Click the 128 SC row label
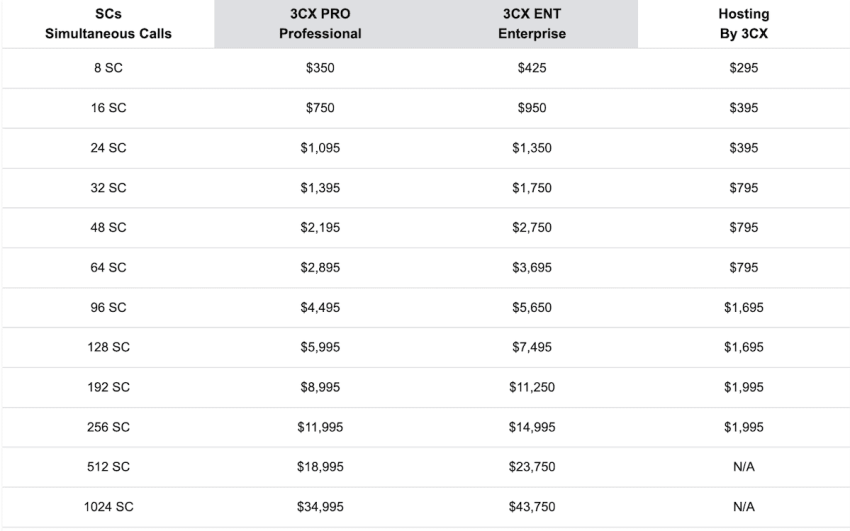 108,347
